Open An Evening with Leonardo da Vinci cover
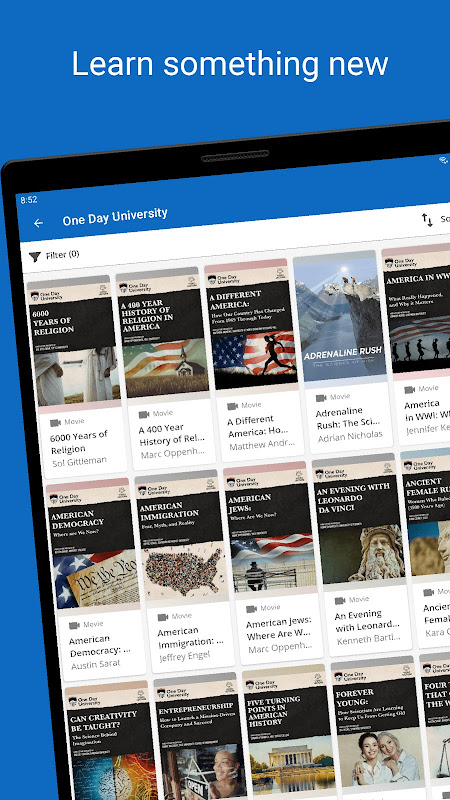This screenshot has width=450, height=800. pos(359,520)
